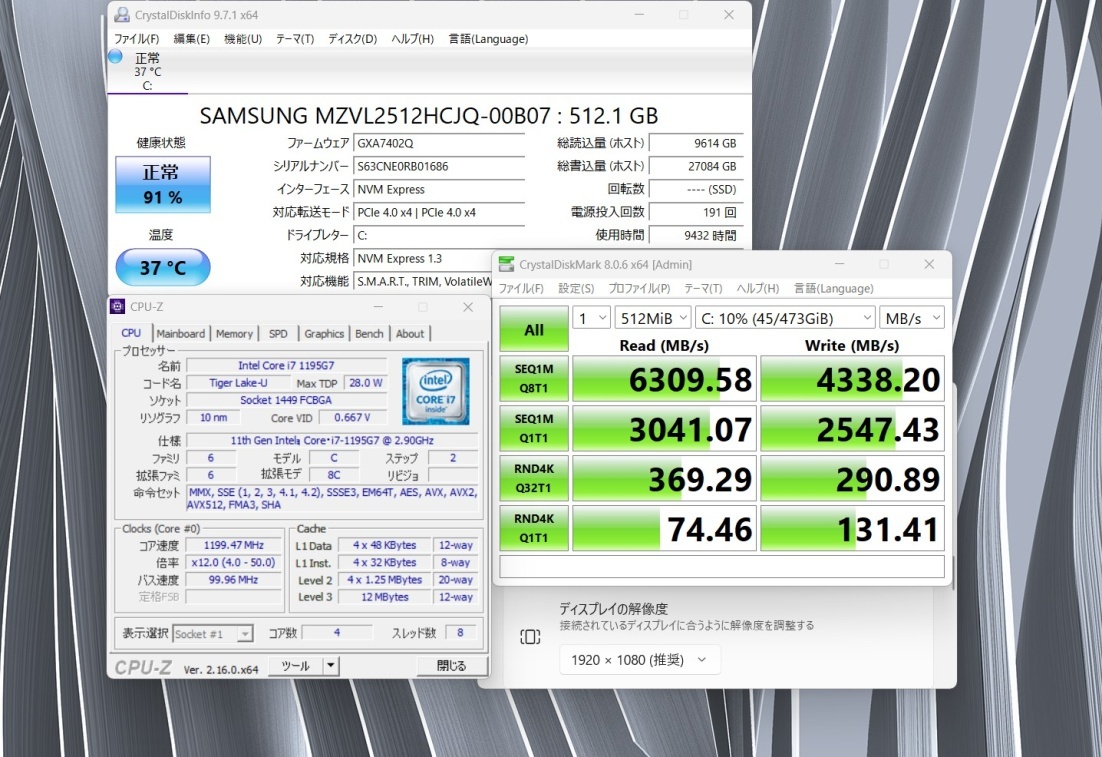Click the display resolution icon in Settings
This screenshot has width=1102, height=757.
point(530,637)
